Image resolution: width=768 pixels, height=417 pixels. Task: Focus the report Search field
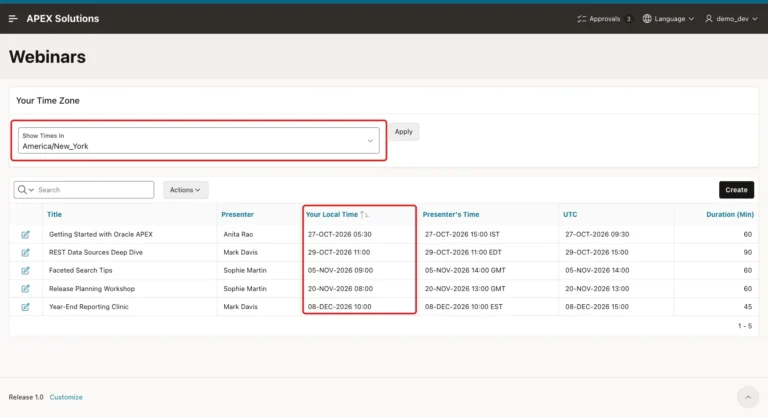[x=94, y=190]
